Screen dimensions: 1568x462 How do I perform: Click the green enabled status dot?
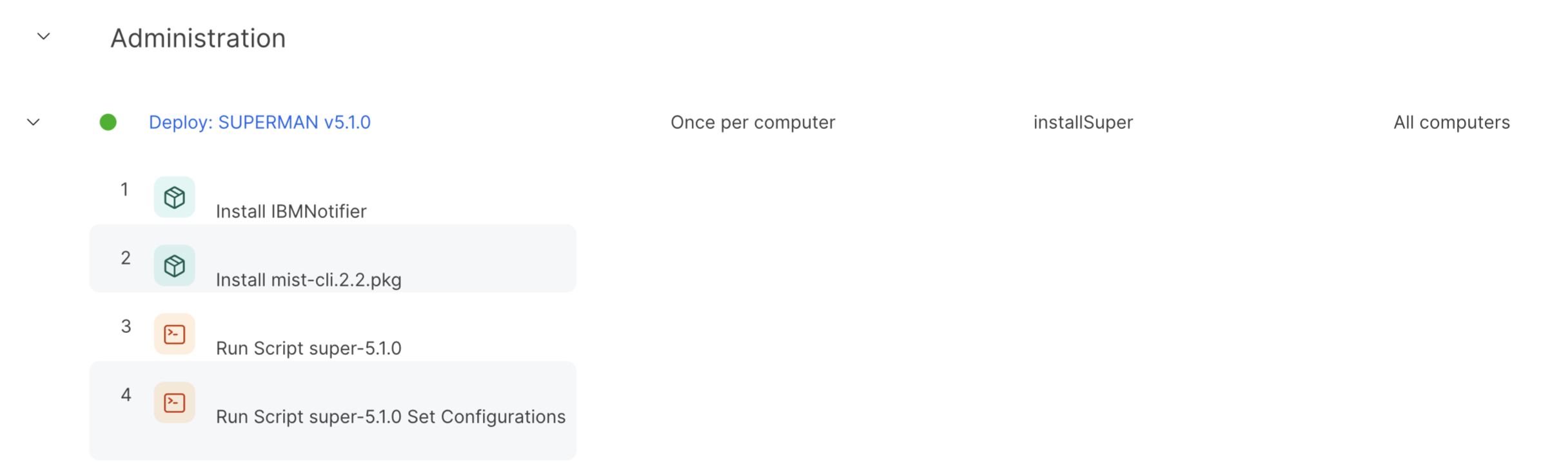[108, 122]
